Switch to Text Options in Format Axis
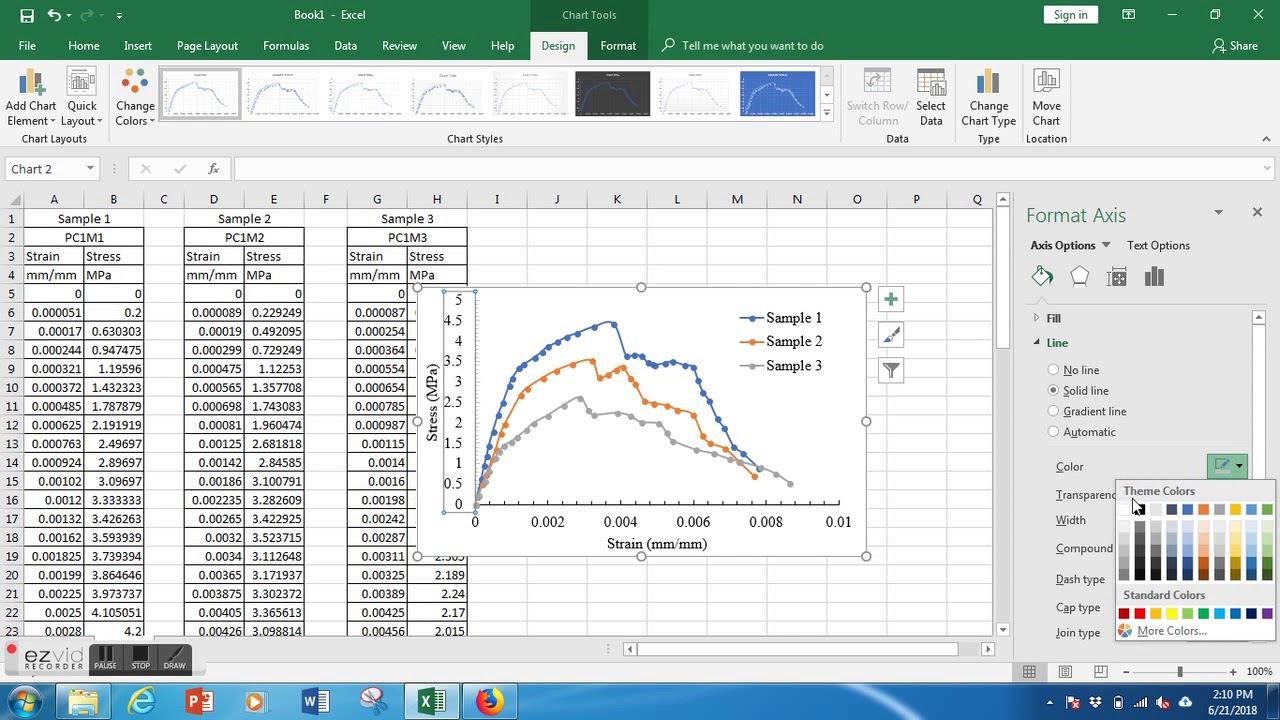 1158,245
